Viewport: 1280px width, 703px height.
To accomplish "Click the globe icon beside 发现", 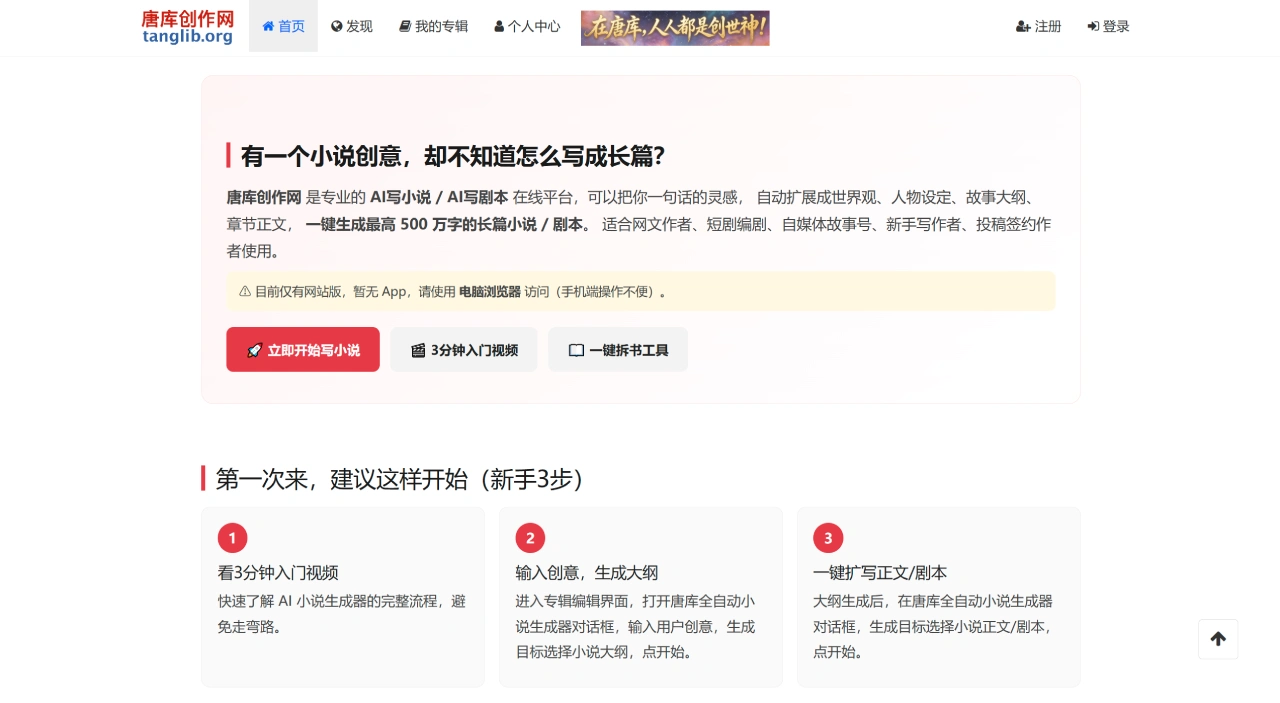I will [337, 27].
